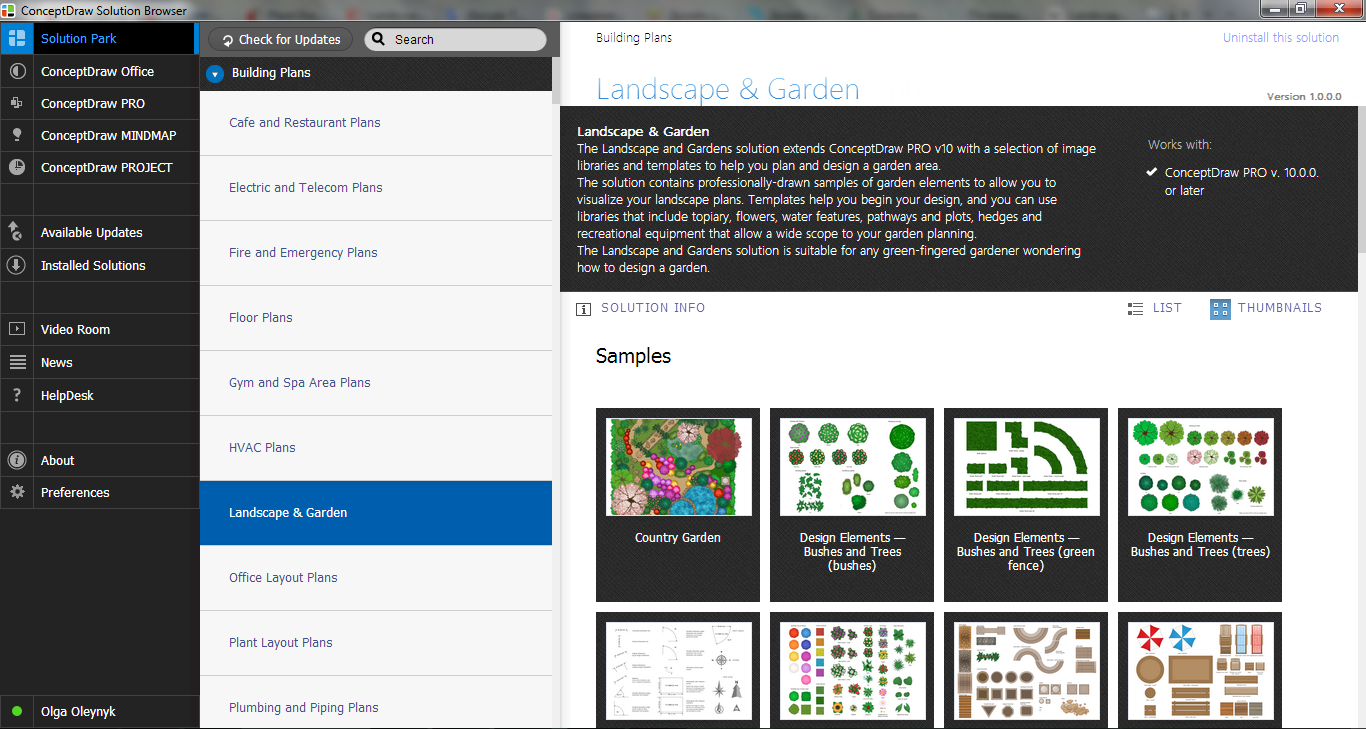Click the Installed Solutions download icon
Viewport: 1366px width, 729px height.
[x=16, y=265]
